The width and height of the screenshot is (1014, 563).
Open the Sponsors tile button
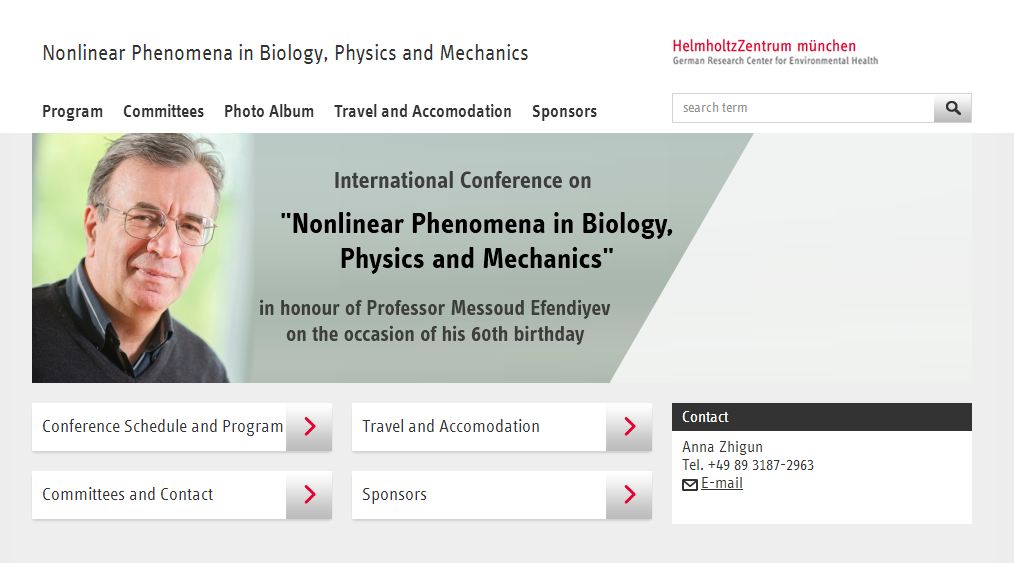coord(502,494)
